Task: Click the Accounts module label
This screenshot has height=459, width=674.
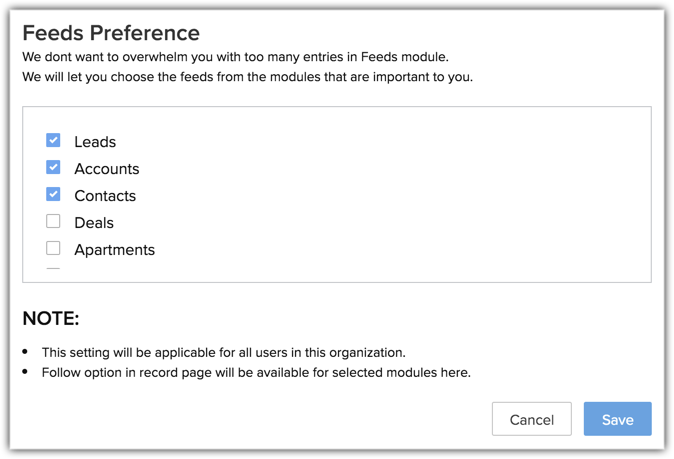Action: 106,169
